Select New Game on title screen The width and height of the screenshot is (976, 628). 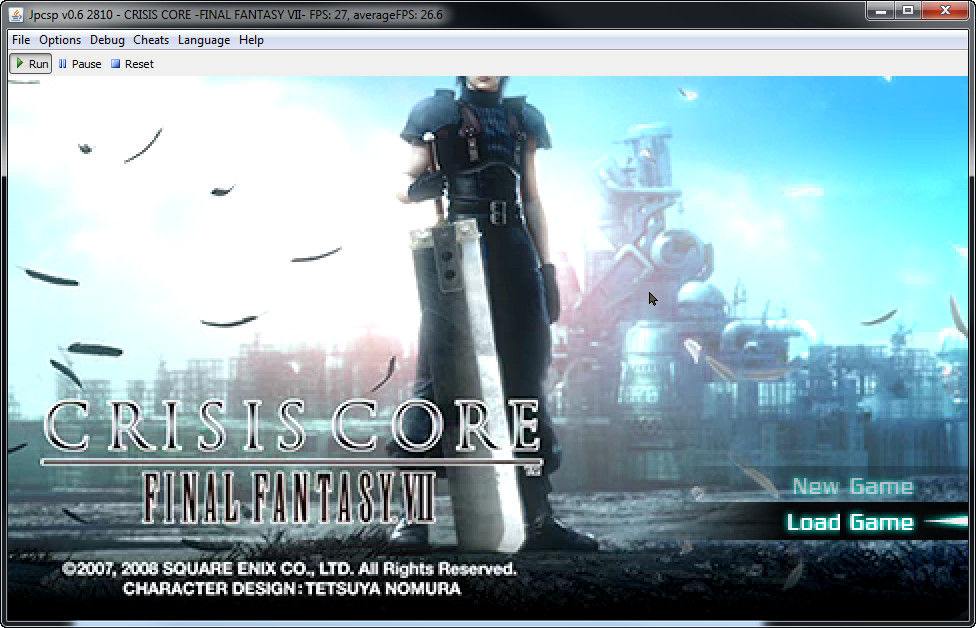852,486
